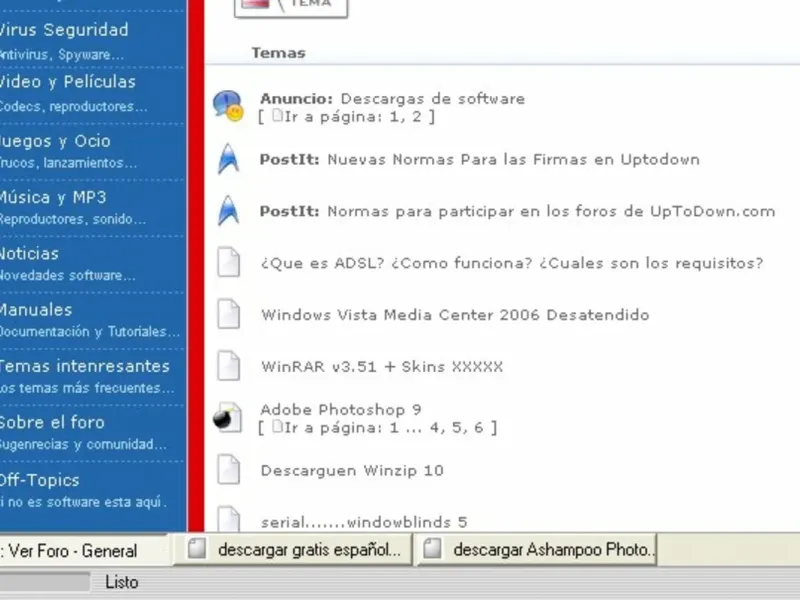
Task: Click the page icon beside Windows Vista Media Center
Action: [x=229, y=314]
